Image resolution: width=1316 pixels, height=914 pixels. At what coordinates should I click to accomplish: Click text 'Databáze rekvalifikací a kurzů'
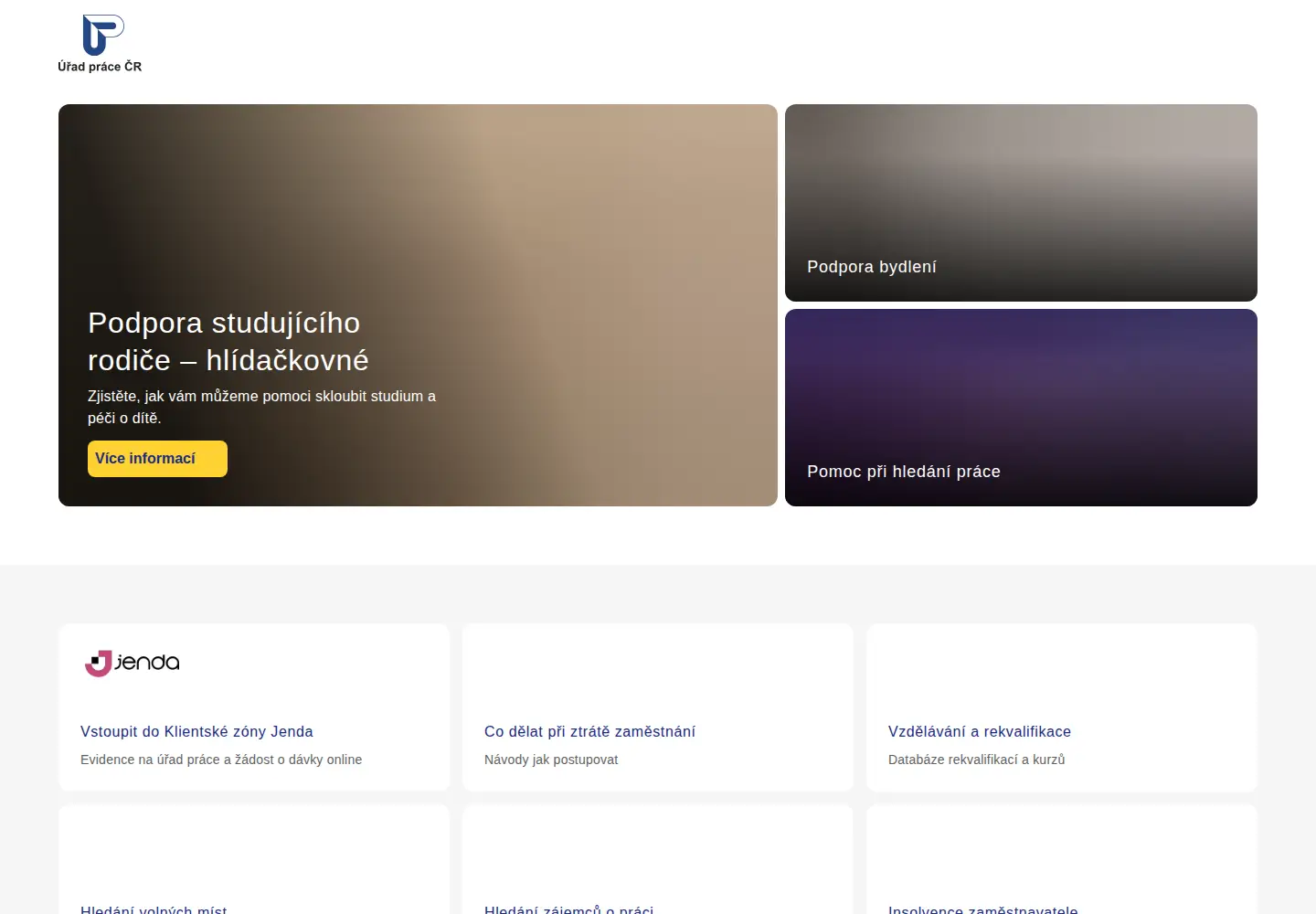977,760
